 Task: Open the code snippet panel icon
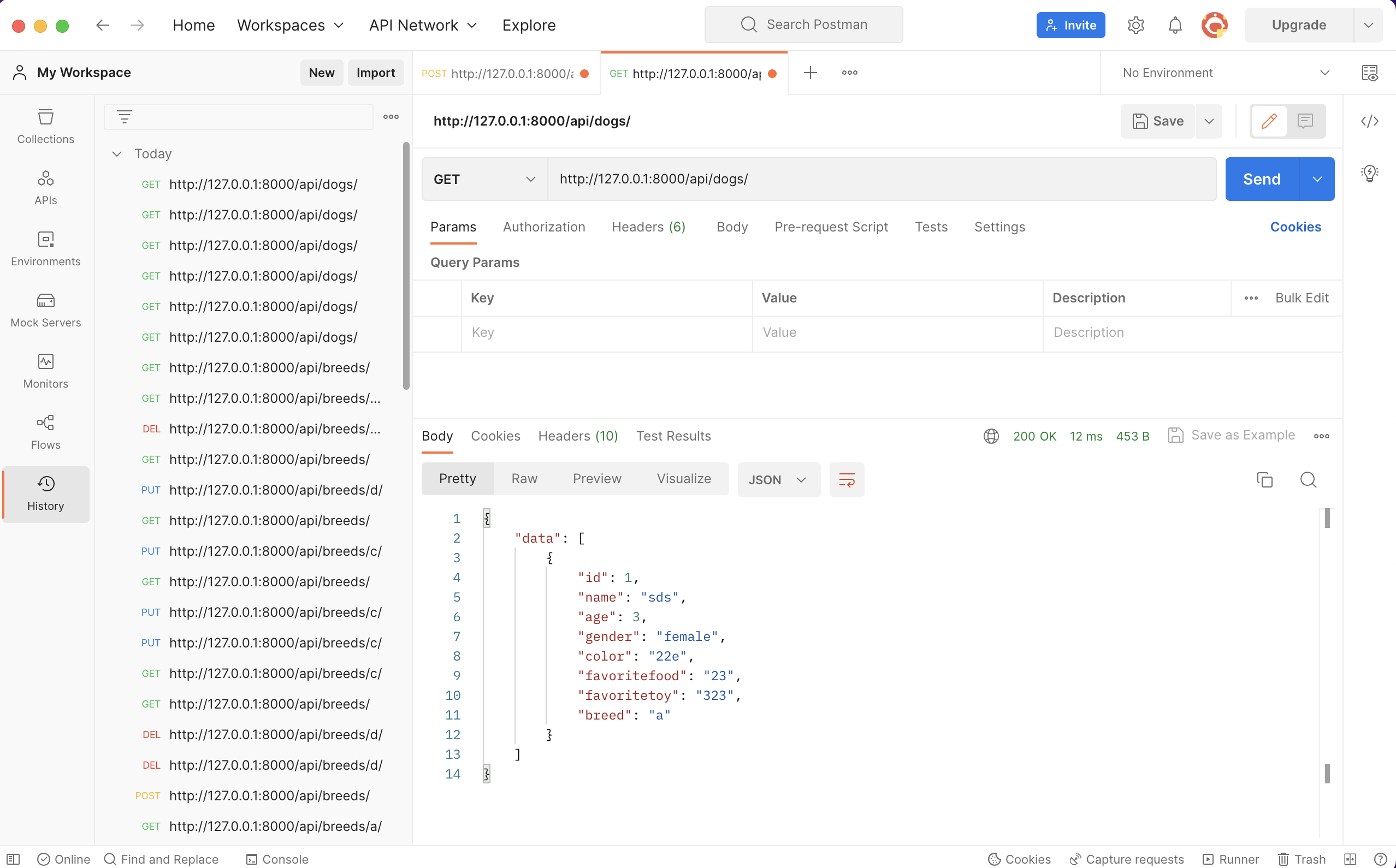pyautogui.click(x=1370, y=121)
